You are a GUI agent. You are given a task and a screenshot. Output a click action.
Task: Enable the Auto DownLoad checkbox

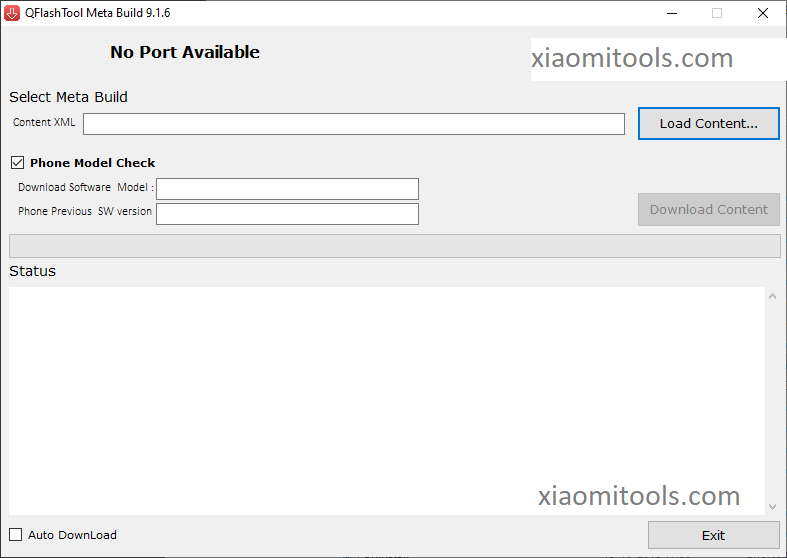[x=16, y=535]
